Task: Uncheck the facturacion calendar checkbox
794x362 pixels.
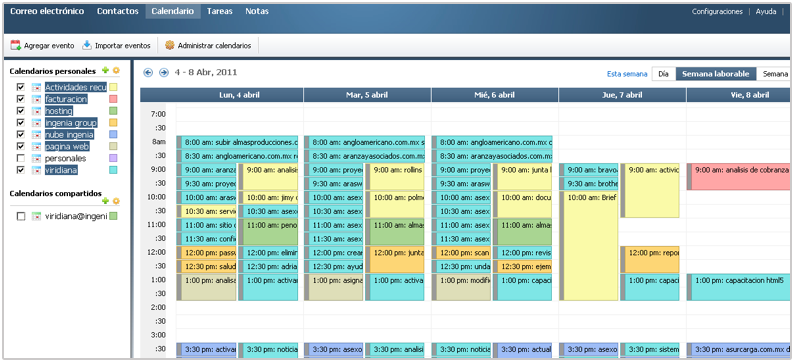Action: pyautogui.click(x=21, y=99)
